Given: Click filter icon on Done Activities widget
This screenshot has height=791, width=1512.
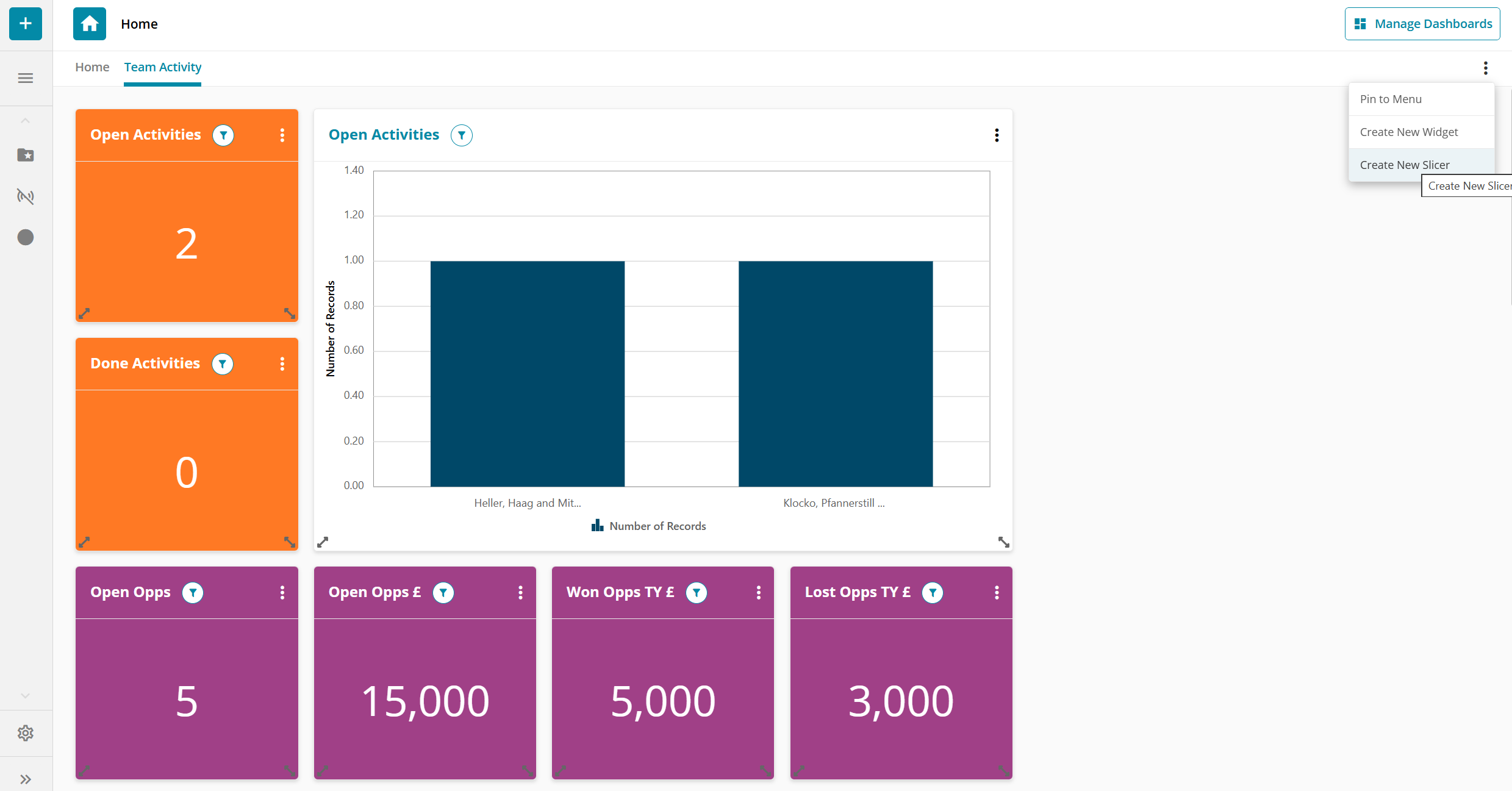Looking at the screenshot, I should click(x=223, y=364).
